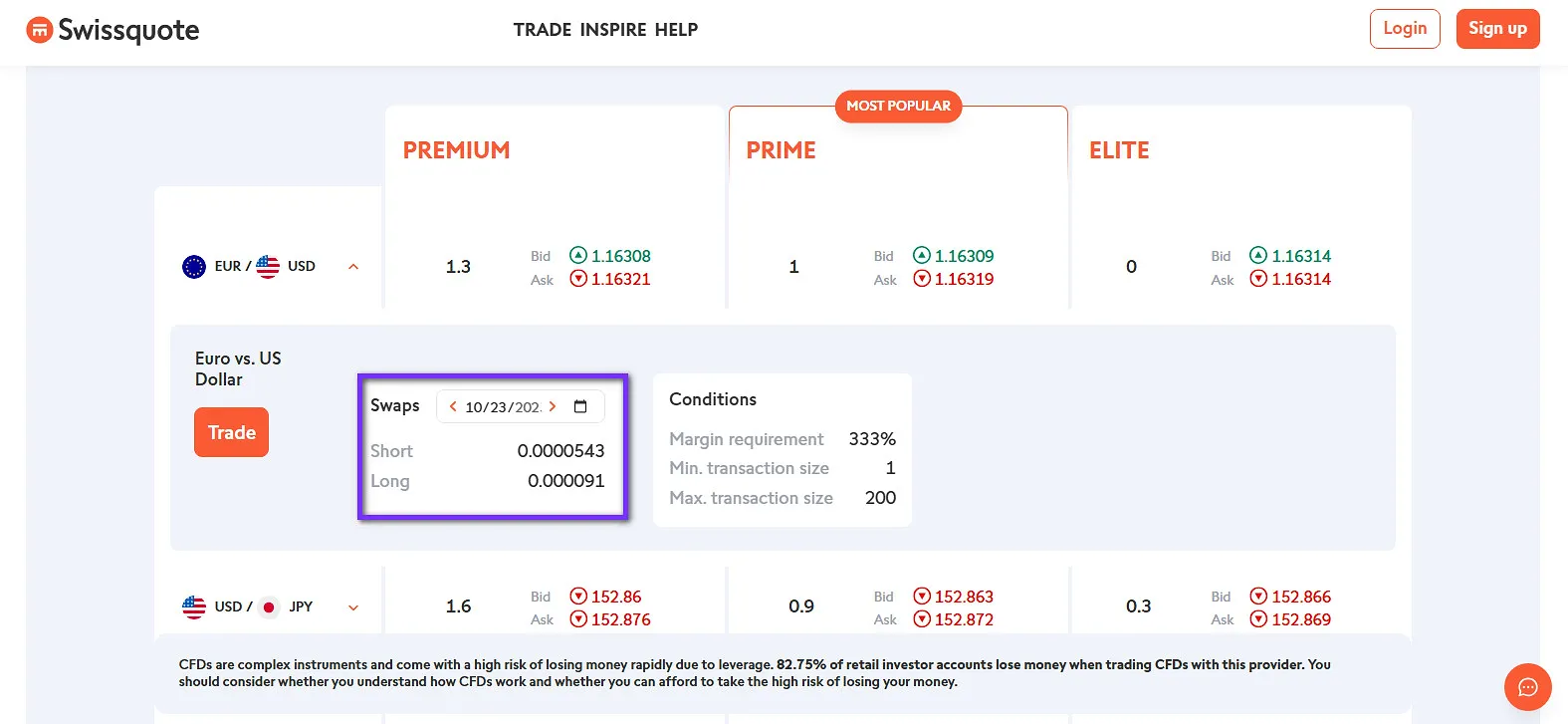Click the Swissquote logo

112,29
